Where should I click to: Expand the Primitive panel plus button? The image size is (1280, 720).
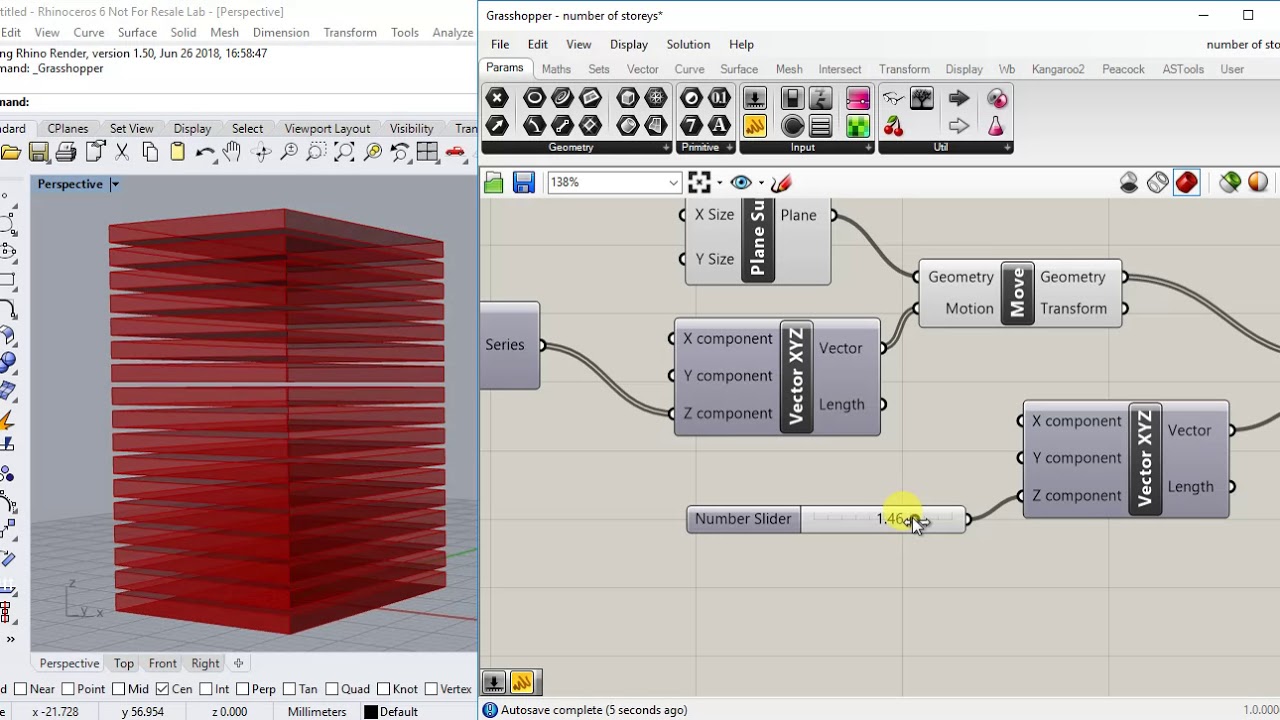pyautogui.click(x=730, y=147)
